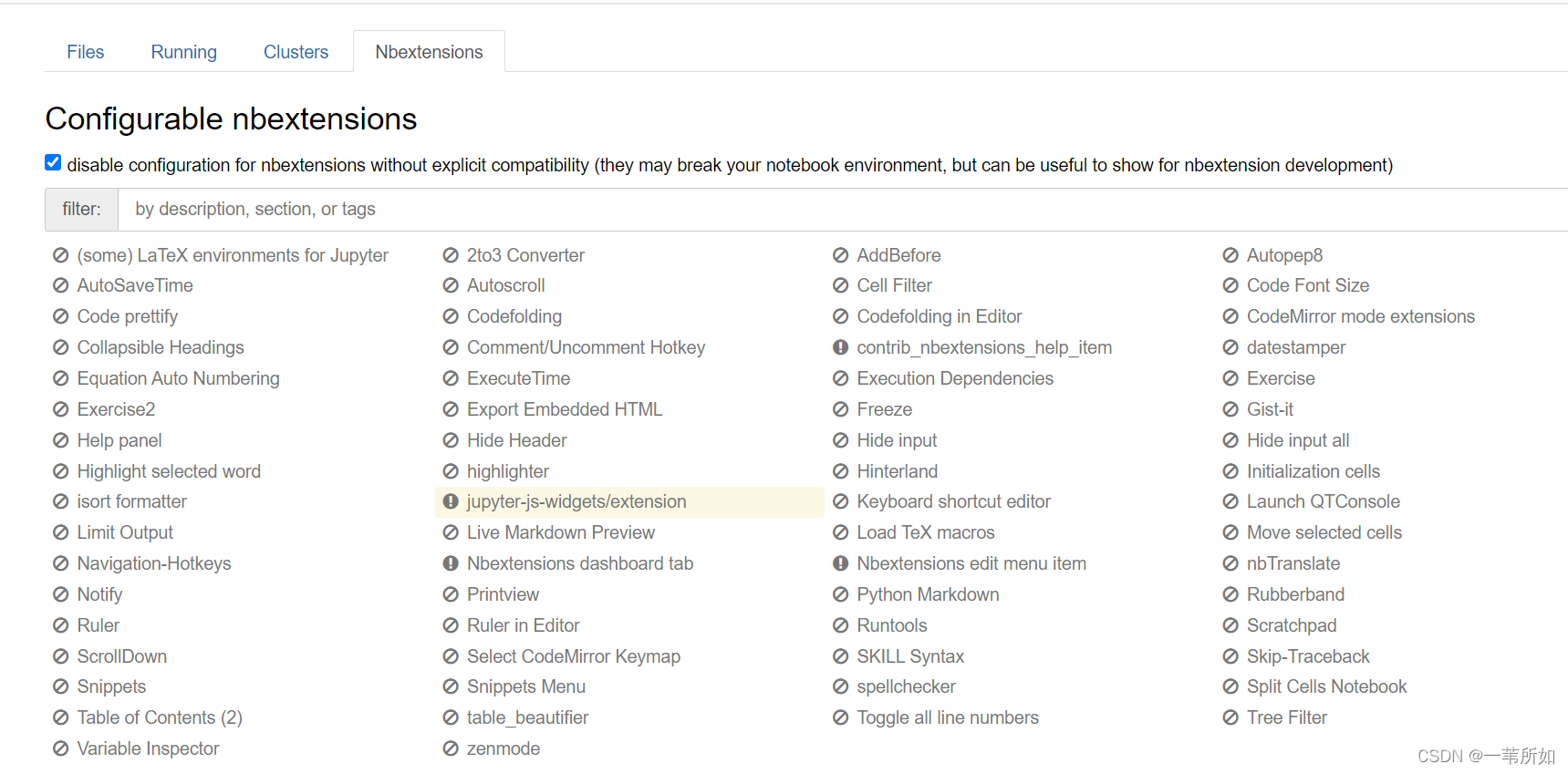The height and width of the screenshot is (774, 1568).
Task: Switch to the Files tab
Action: click(85, 52)
